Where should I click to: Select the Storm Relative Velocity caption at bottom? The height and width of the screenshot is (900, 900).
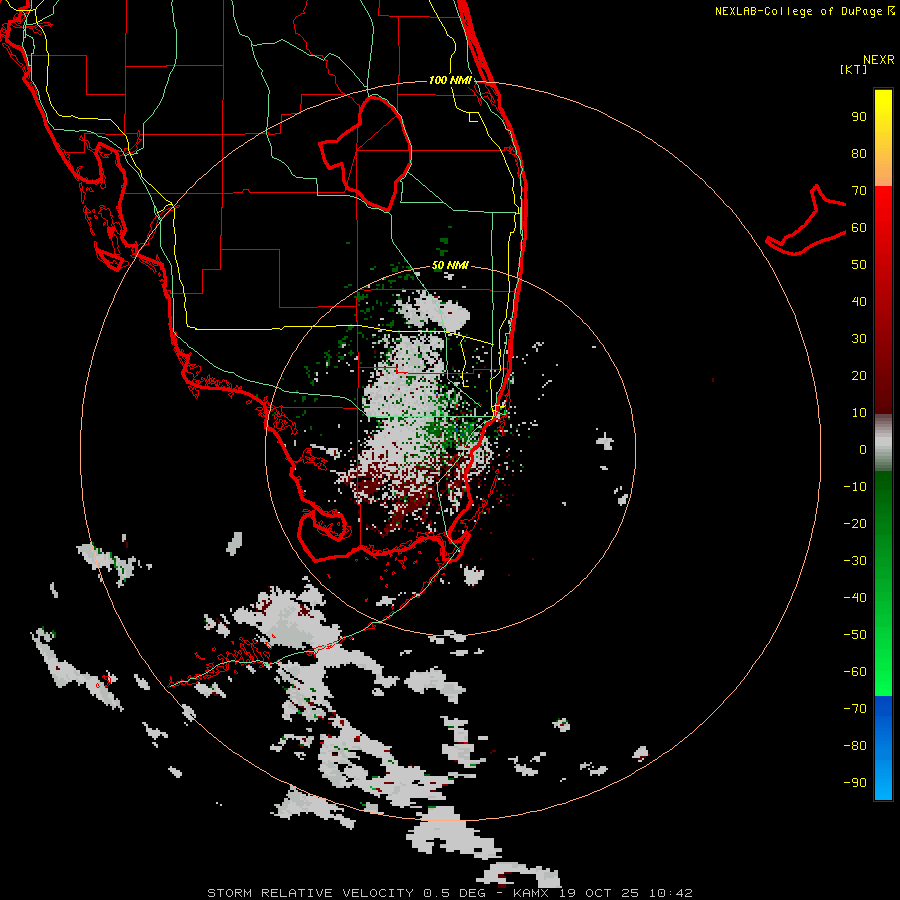(x=449, y=893)
